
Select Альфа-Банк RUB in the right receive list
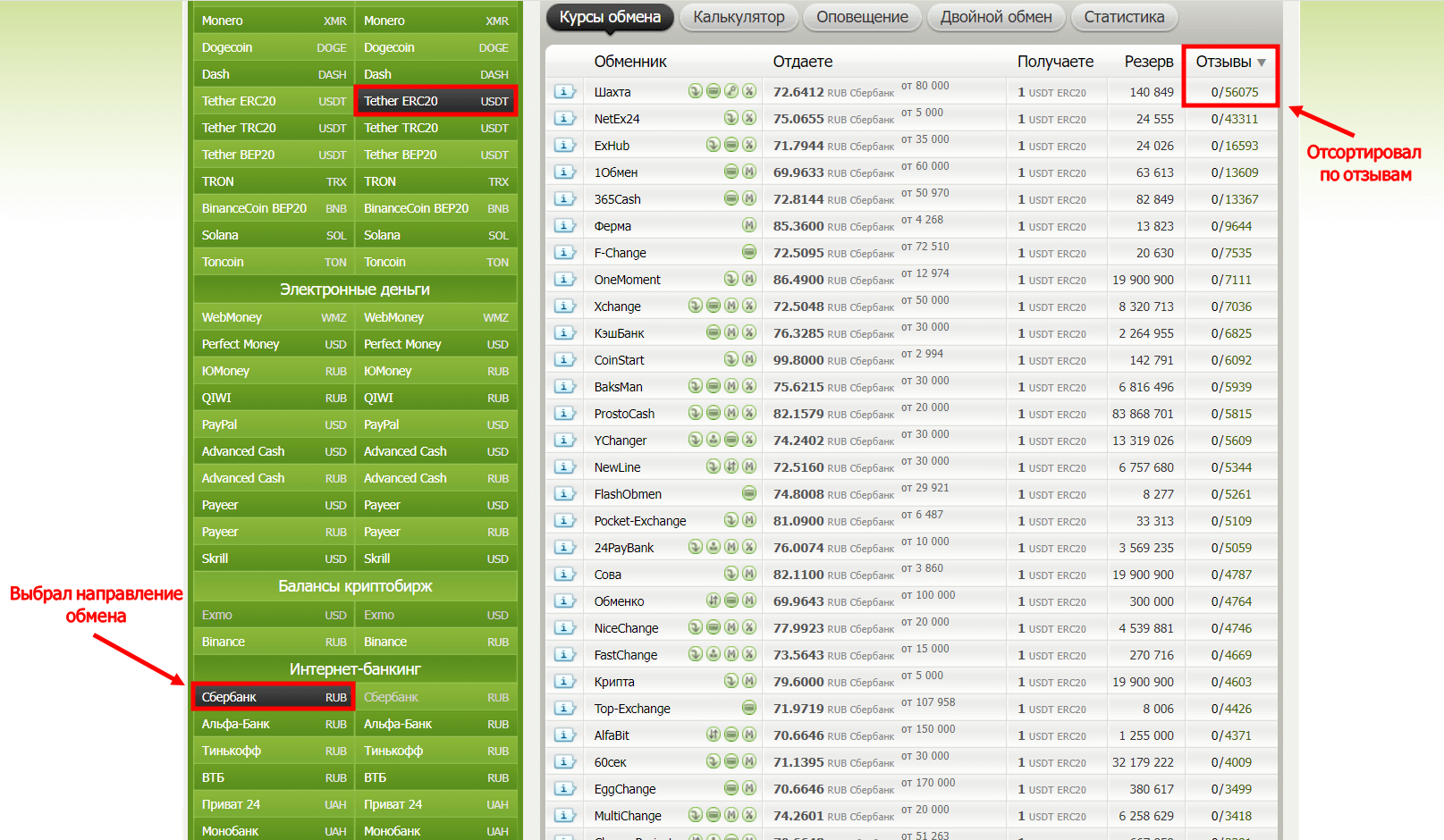click(436, 724)
